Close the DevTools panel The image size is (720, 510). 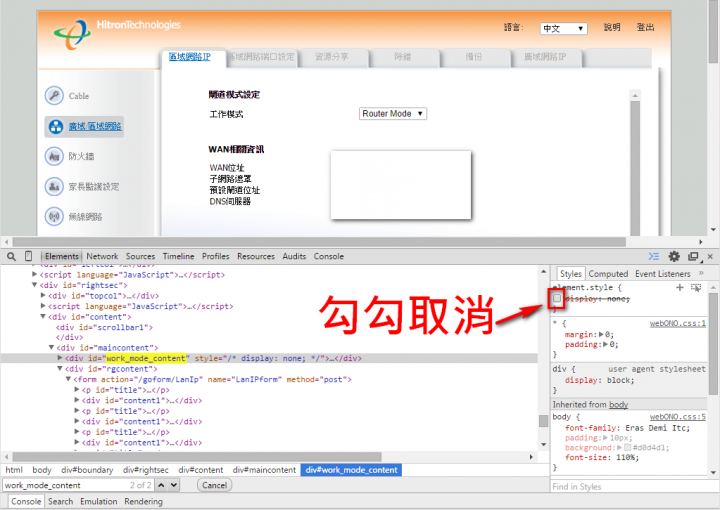click(x=710, y=256)
